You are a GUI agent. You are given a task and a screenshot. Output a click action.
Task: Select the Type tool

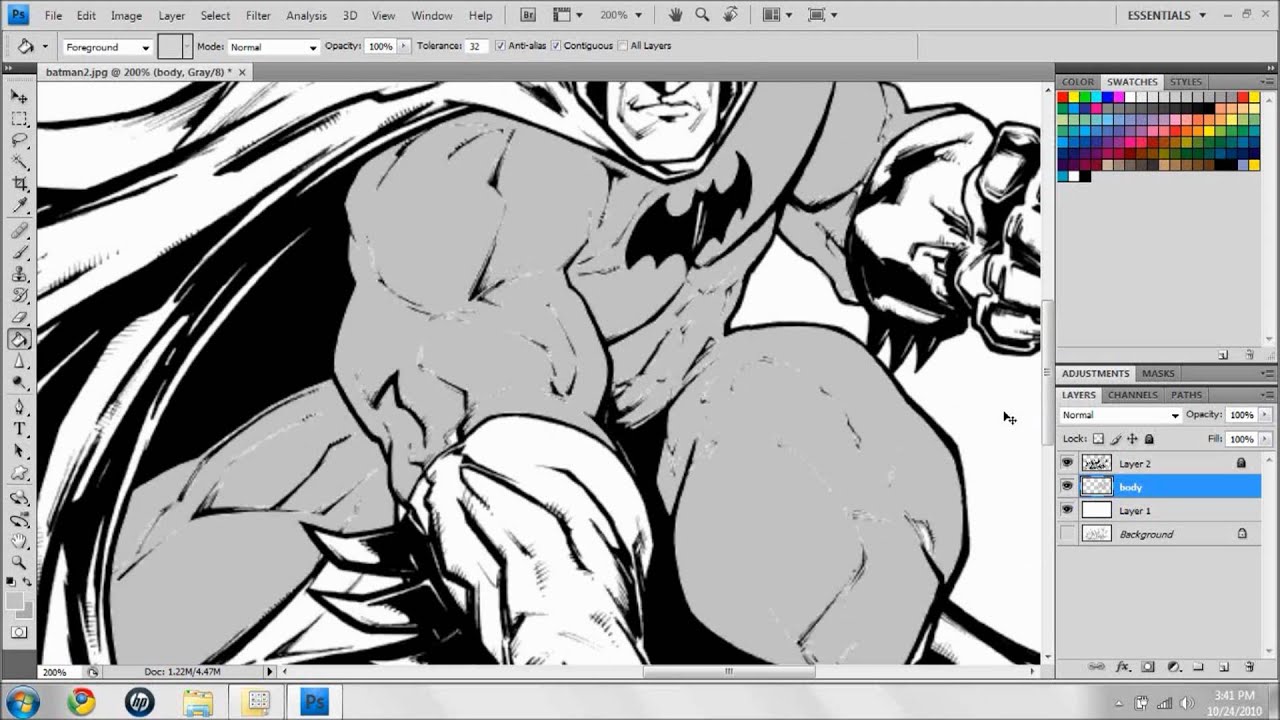[x=19, y=430]
